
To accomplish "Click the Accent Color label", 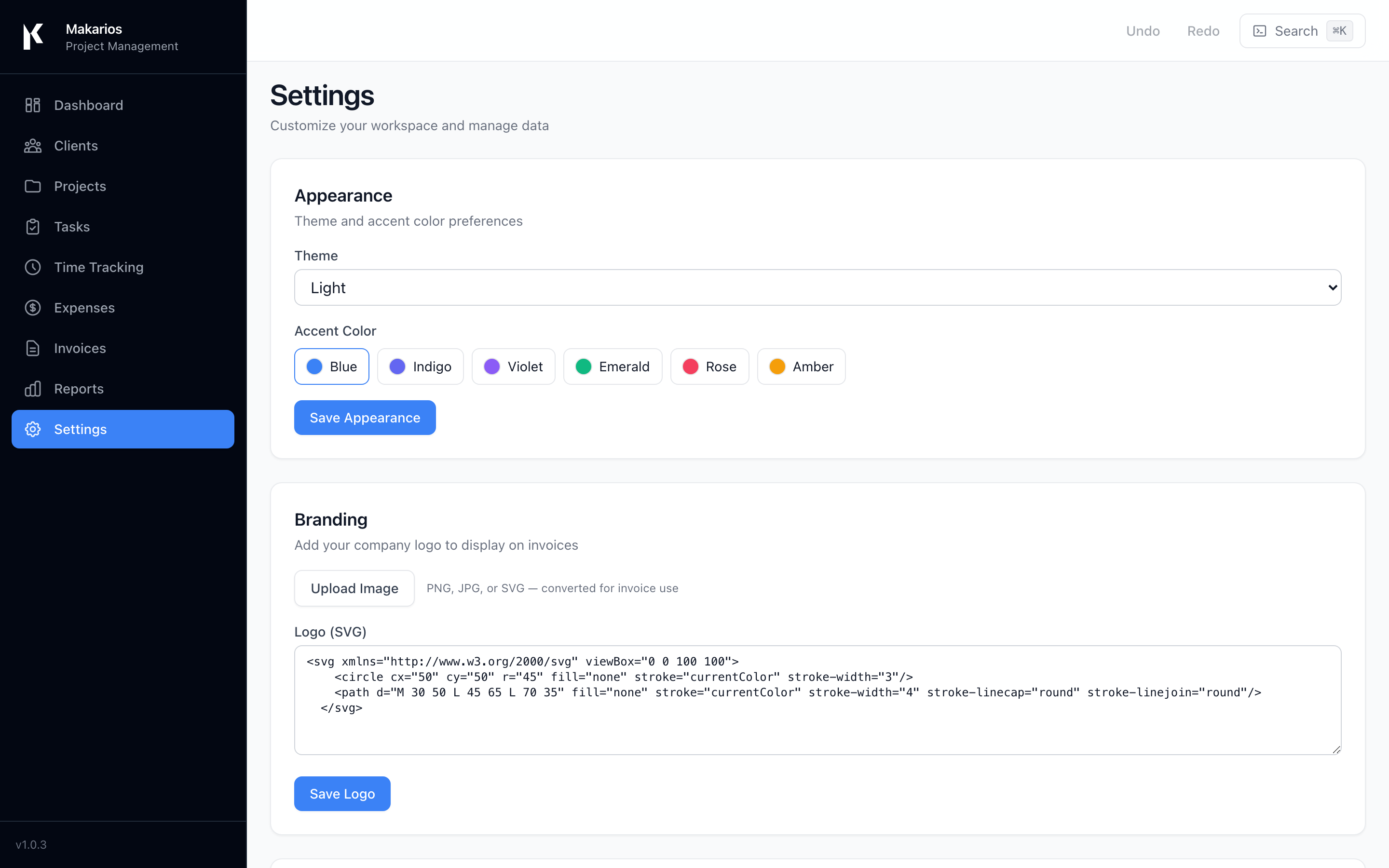I will [x=335, y=331].
